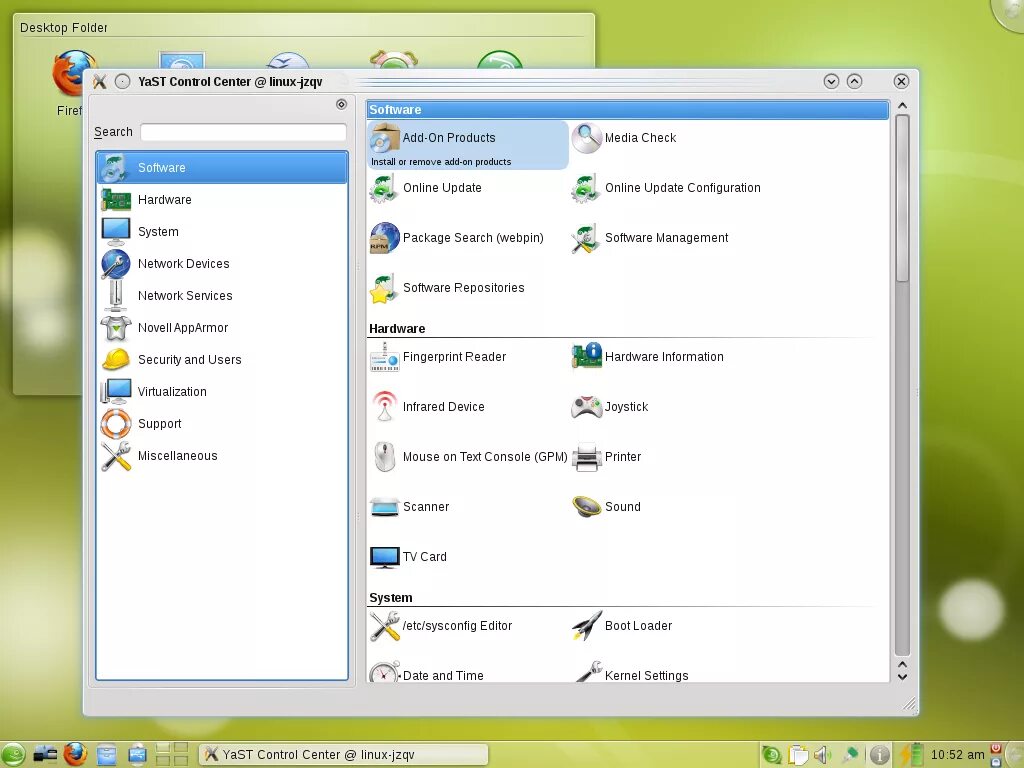The height and width of the screenshot is (768, 1024).
Task: Open Package Search (webpin)
Action: pos(456,238)
